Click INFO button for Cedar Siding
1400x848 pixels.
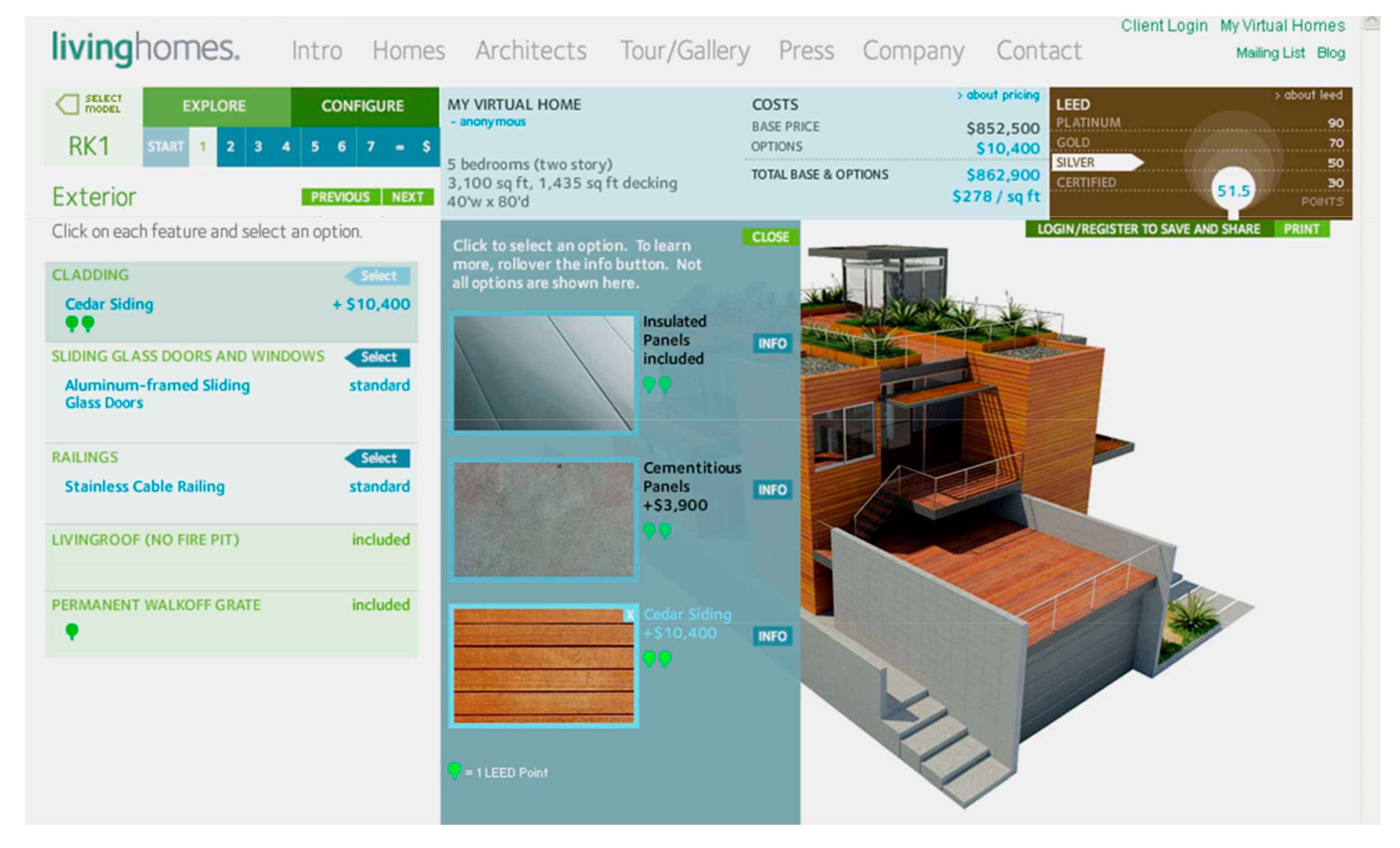coord(772,635)
